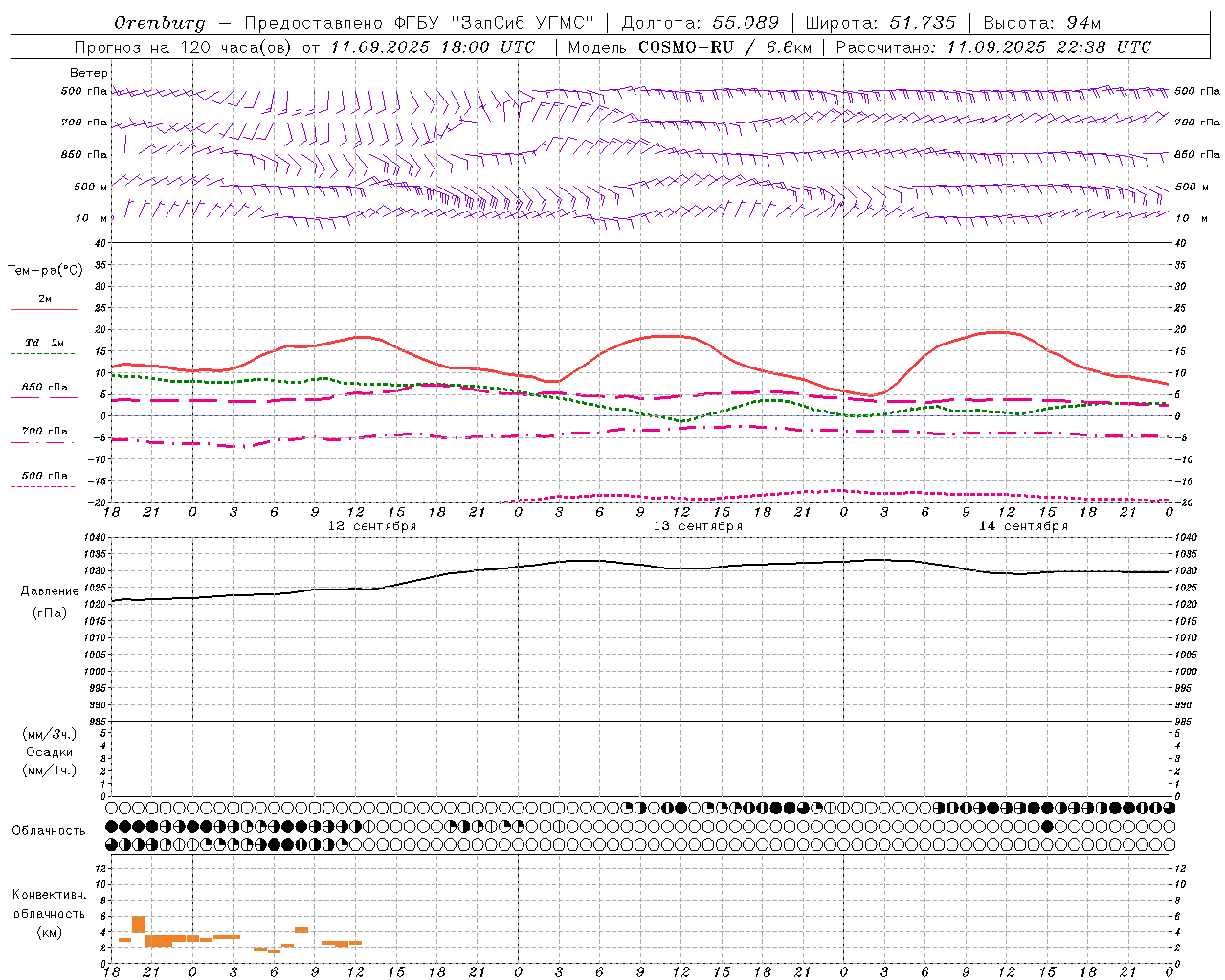Click the legend line sample under 2м
Screen dimensions: 1225x980
[44, 310]
